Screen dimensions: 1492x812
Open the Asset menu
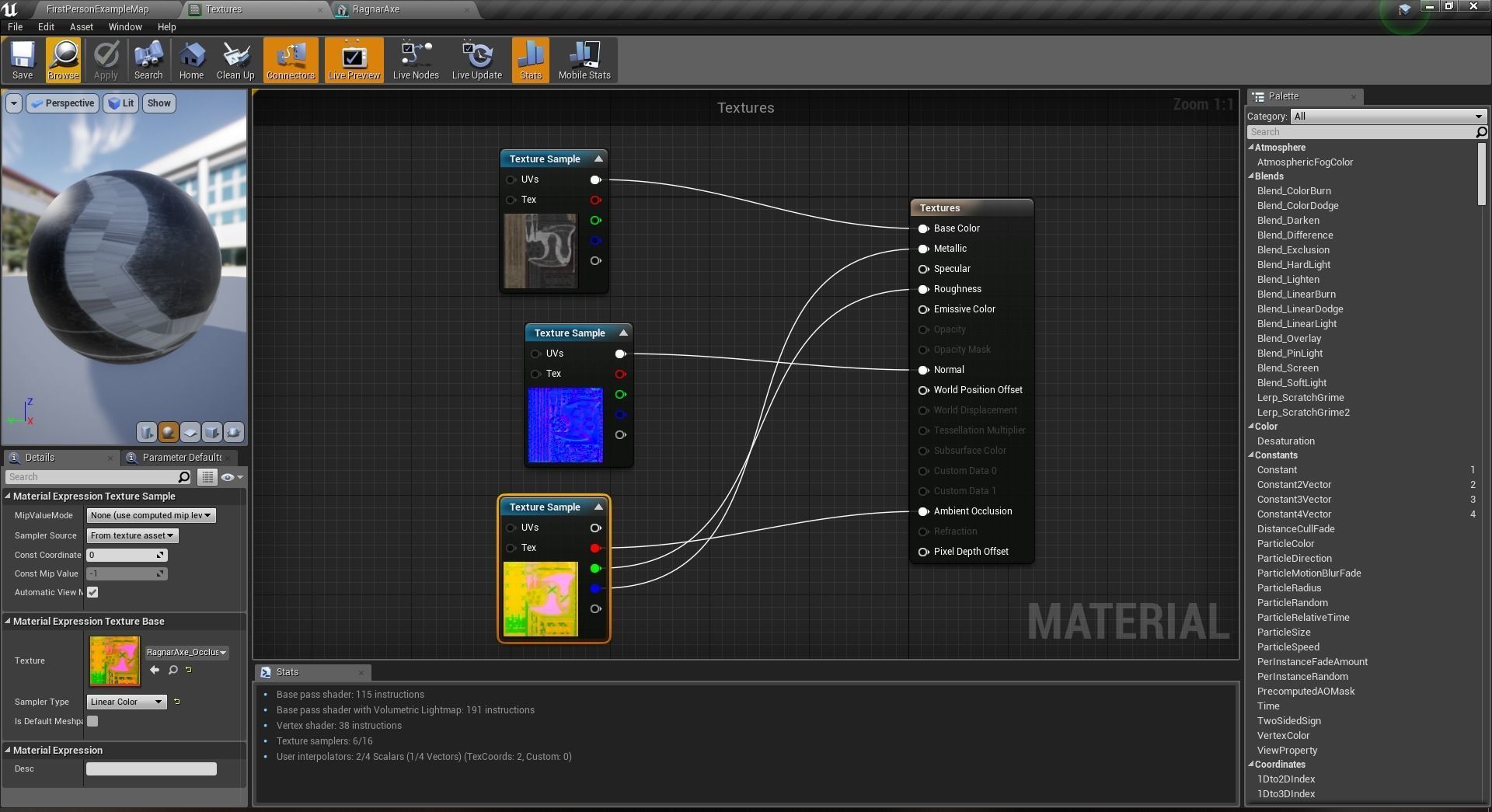(82, 26)
